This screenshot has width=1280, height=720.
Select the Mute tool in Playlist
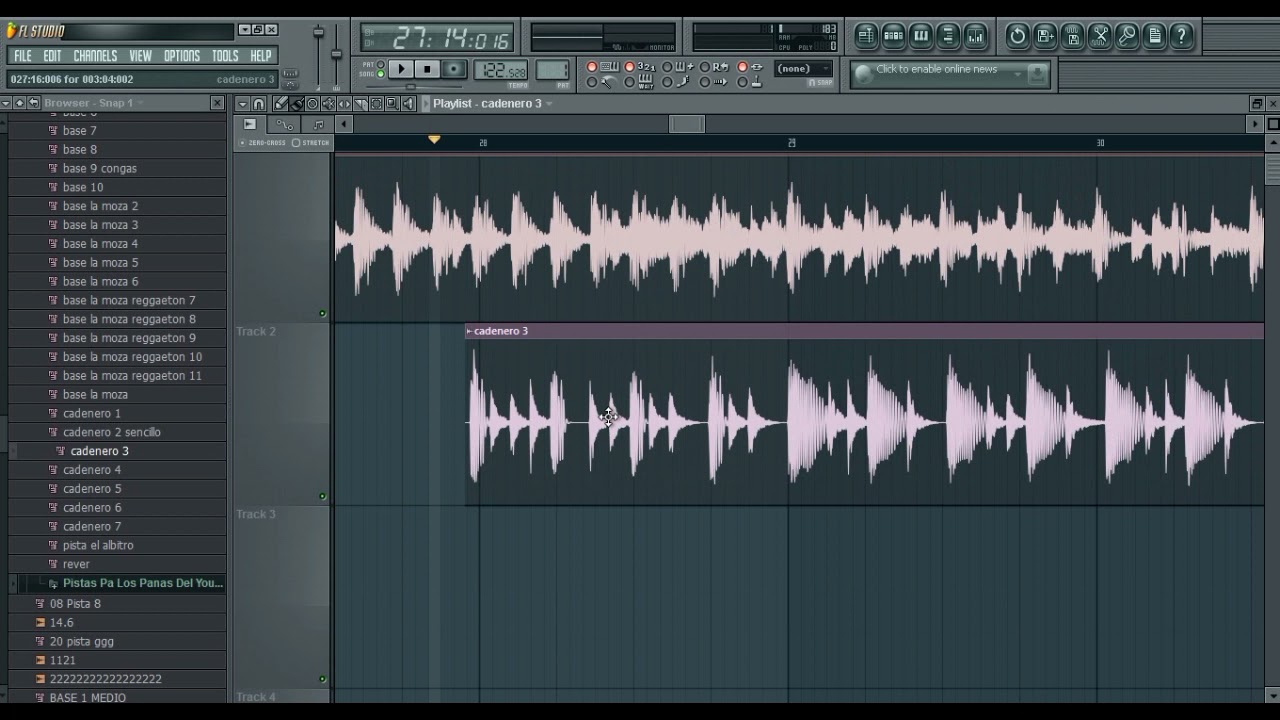pos(328,103)
